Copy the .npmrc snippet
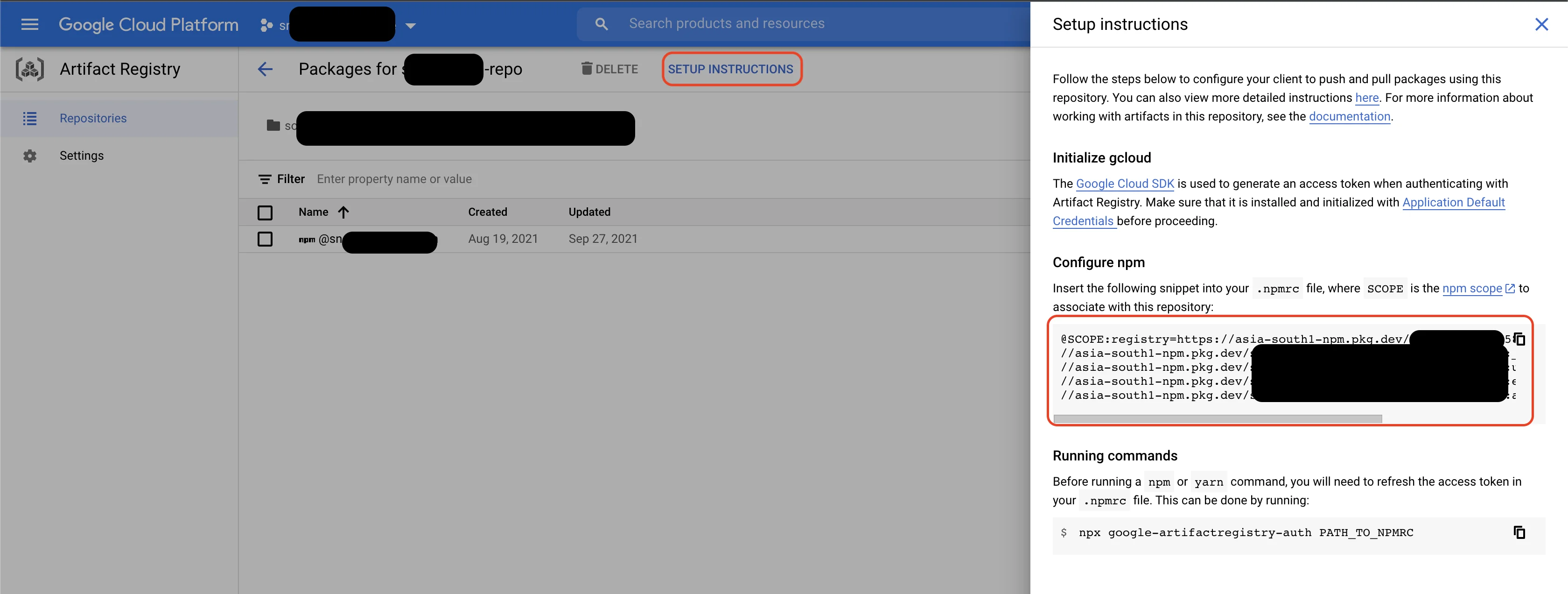Screen dimensions: 1568x594 1519,339
